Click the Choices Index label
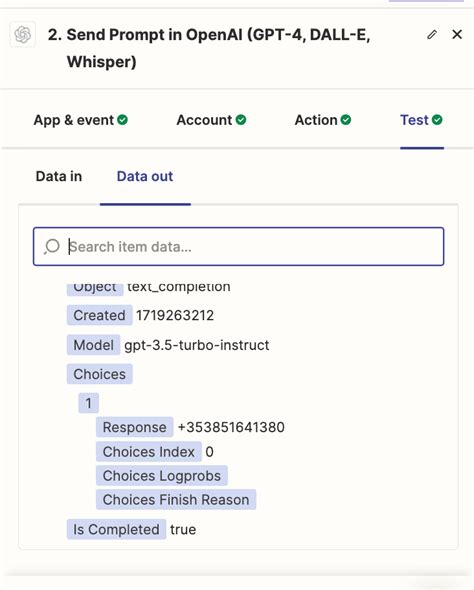Screen dimensions: 474x590 pyautogui.click(x=149, y=452)
